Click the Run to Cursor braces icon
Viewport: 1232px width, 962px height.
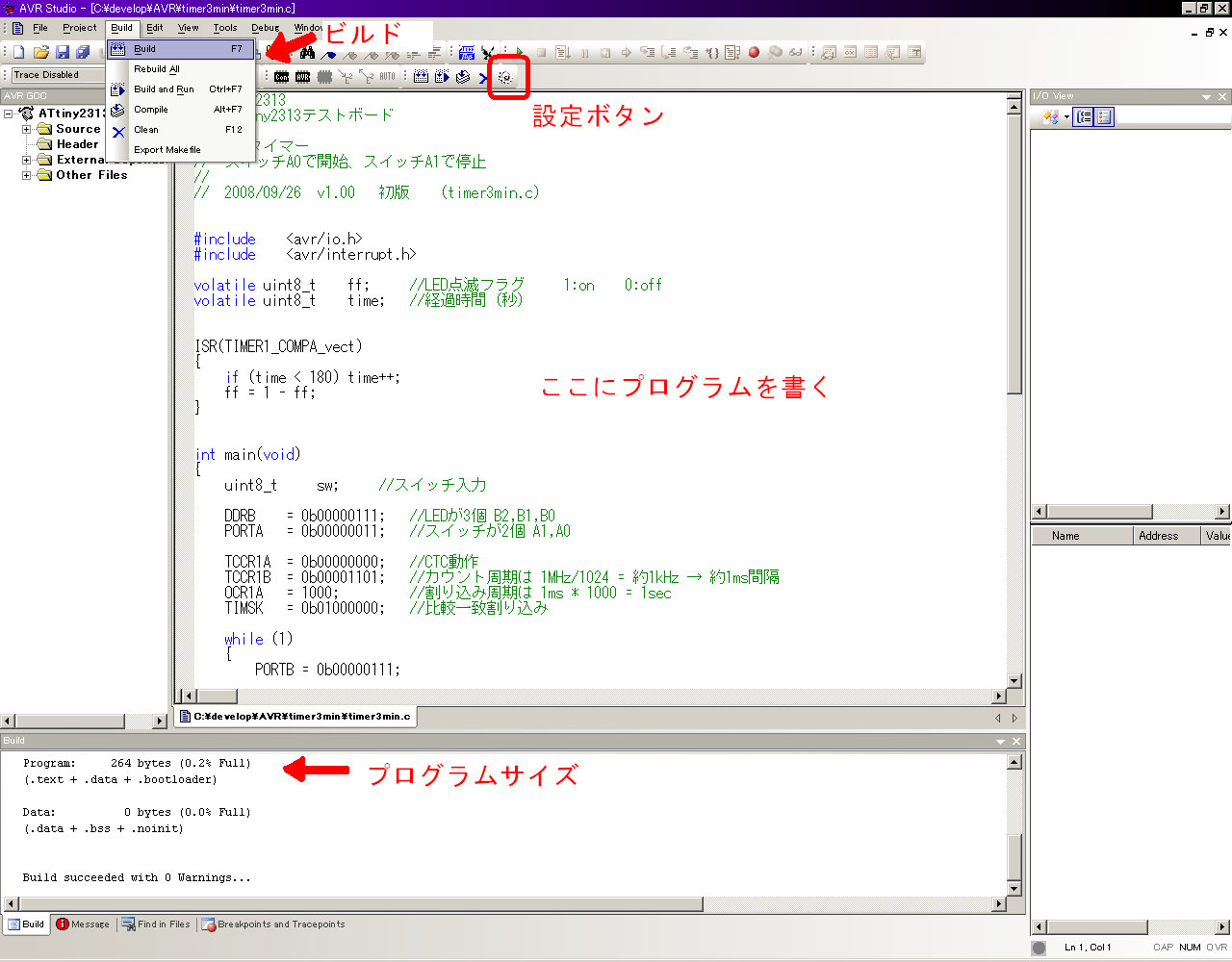coord(713,52)
